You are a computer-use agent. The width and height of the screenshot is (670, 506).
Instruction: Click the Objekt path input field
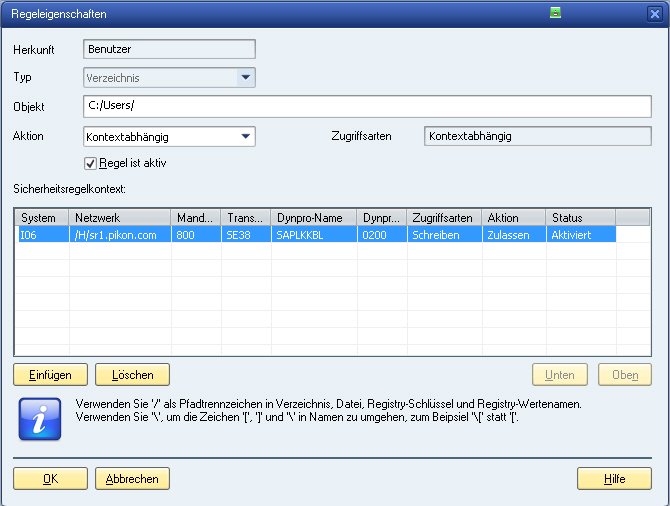point(367,106)
